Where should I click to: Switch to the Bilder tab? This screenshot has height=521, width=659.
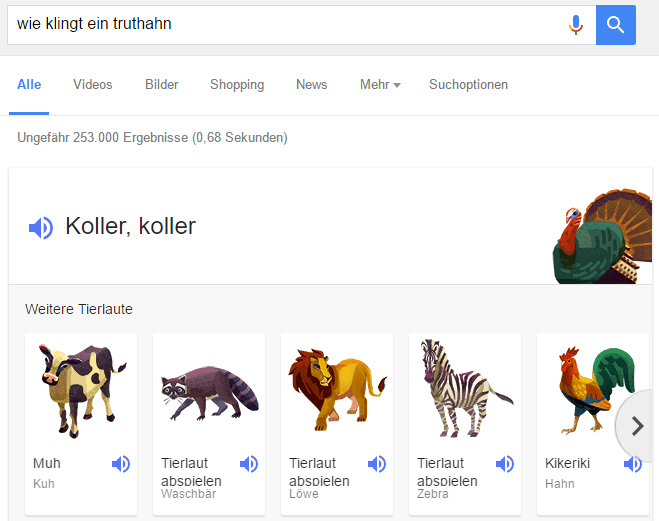162,85
